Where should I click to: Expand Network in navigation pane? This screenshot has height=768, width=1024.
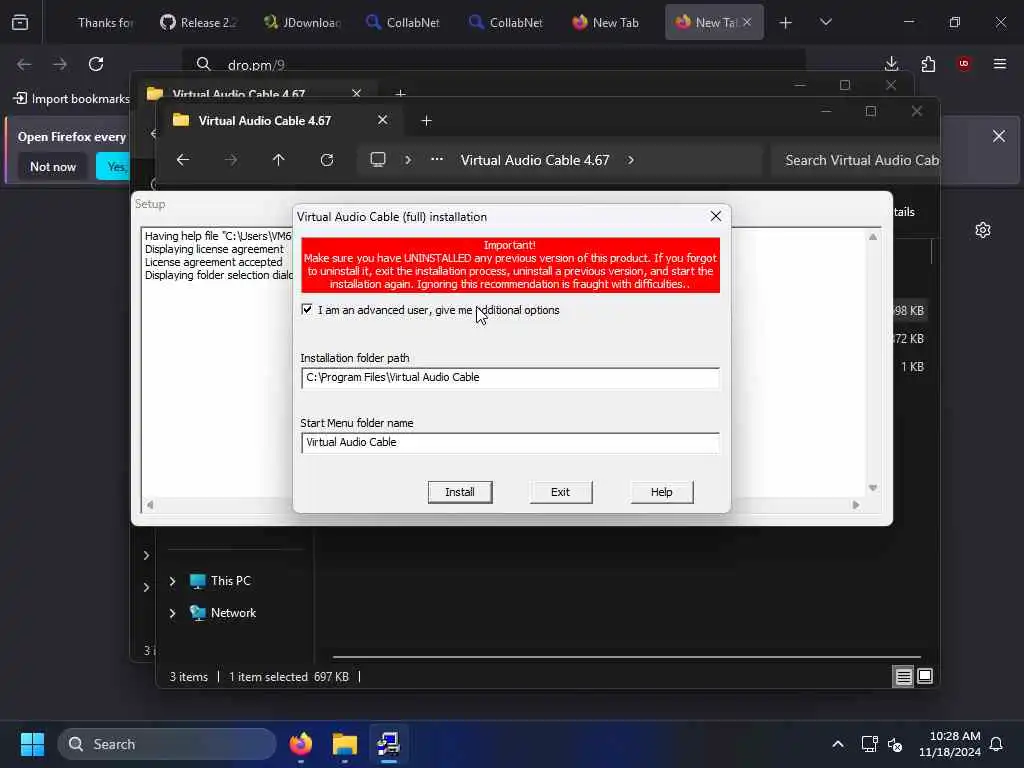coord(172,613)
